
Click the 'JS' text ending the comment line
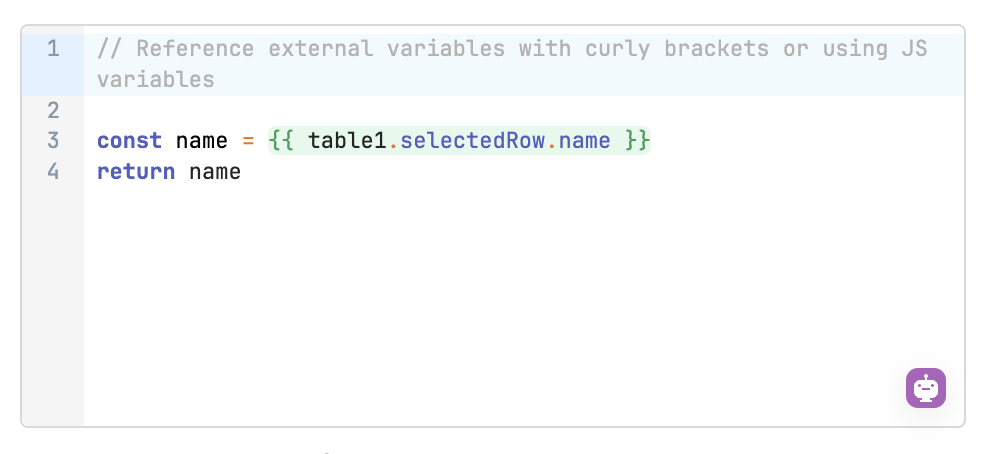click(914, 49)
